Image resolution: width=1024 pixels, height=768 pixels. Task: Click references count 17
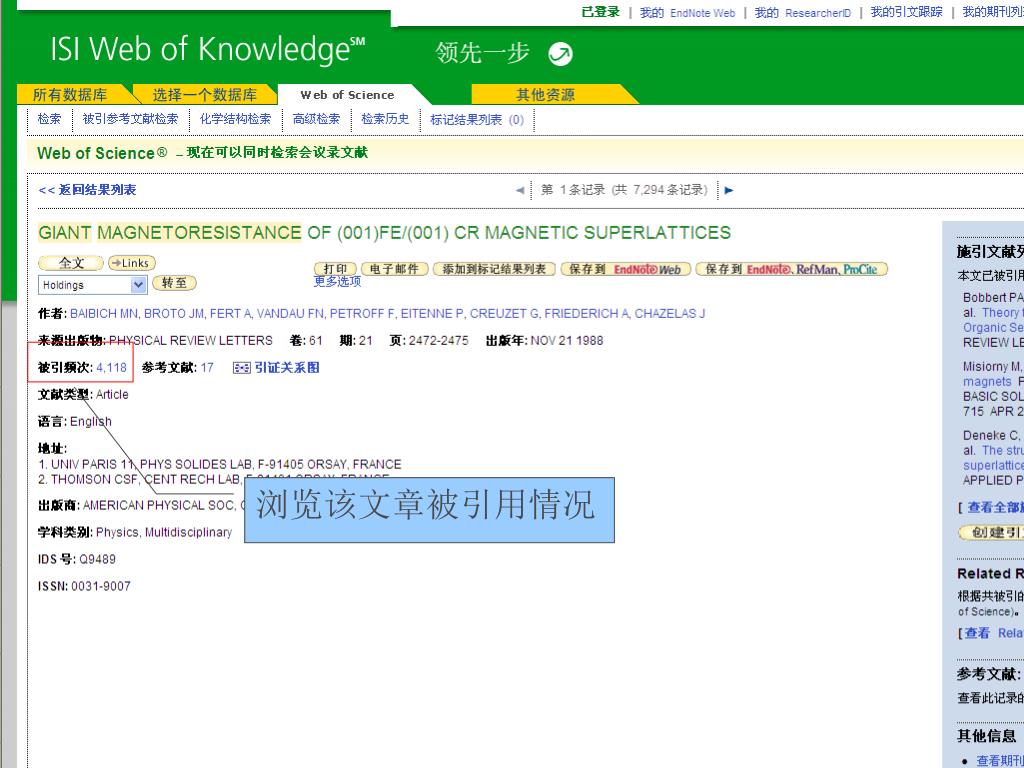[207, 368]
